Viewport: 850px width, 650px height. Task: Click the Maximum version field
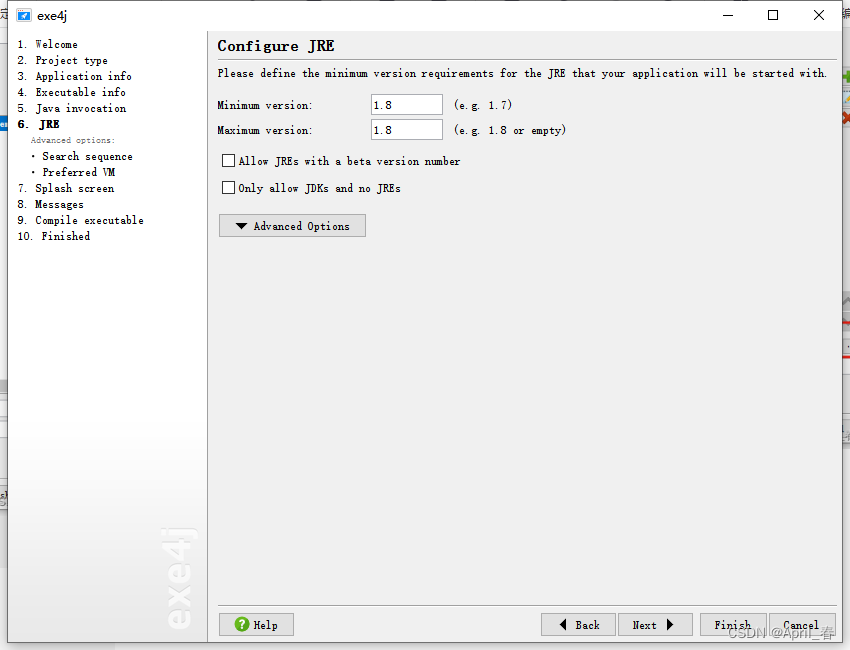407,130
